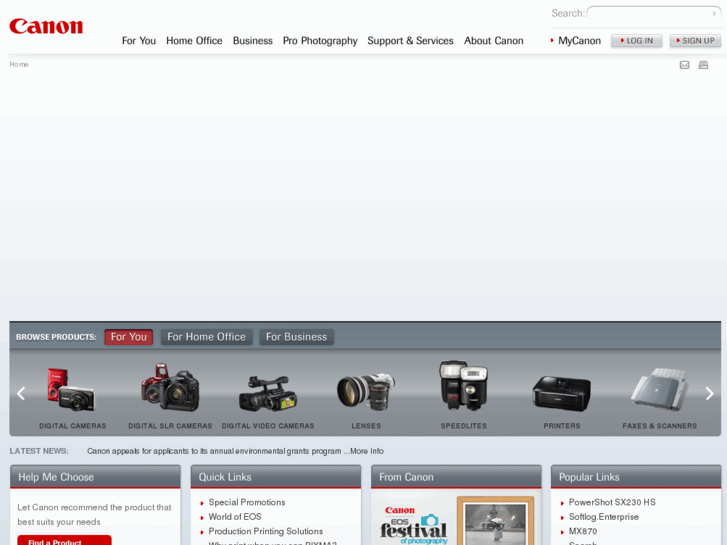Click the framed photo thumbnail in From Canon
This screenshot has width=727, height=545.
(x=495, y=521)
